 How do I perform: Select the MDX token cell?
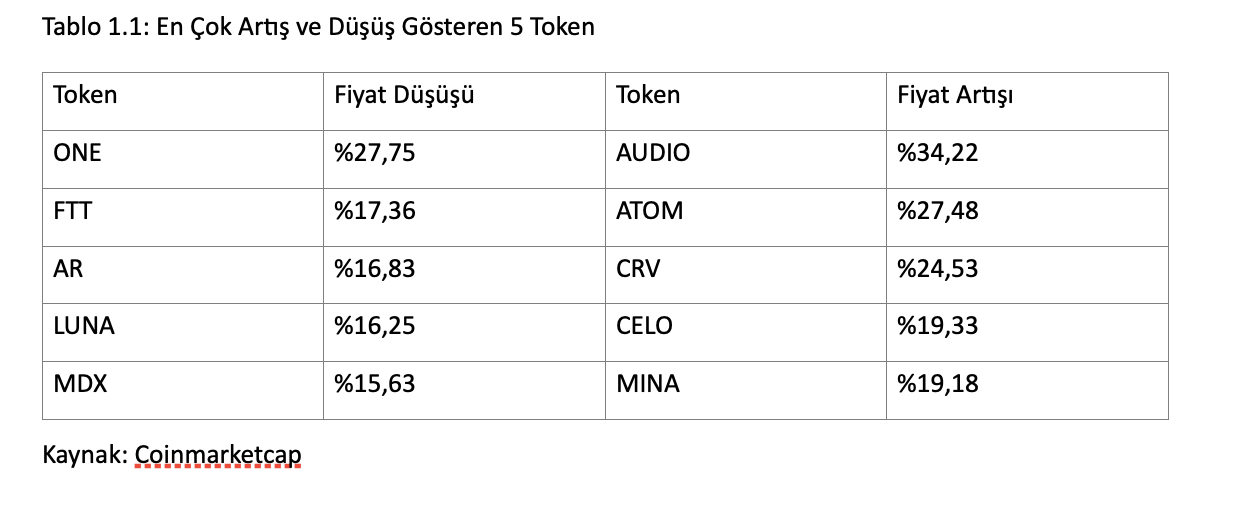click(x=183, y=390)
